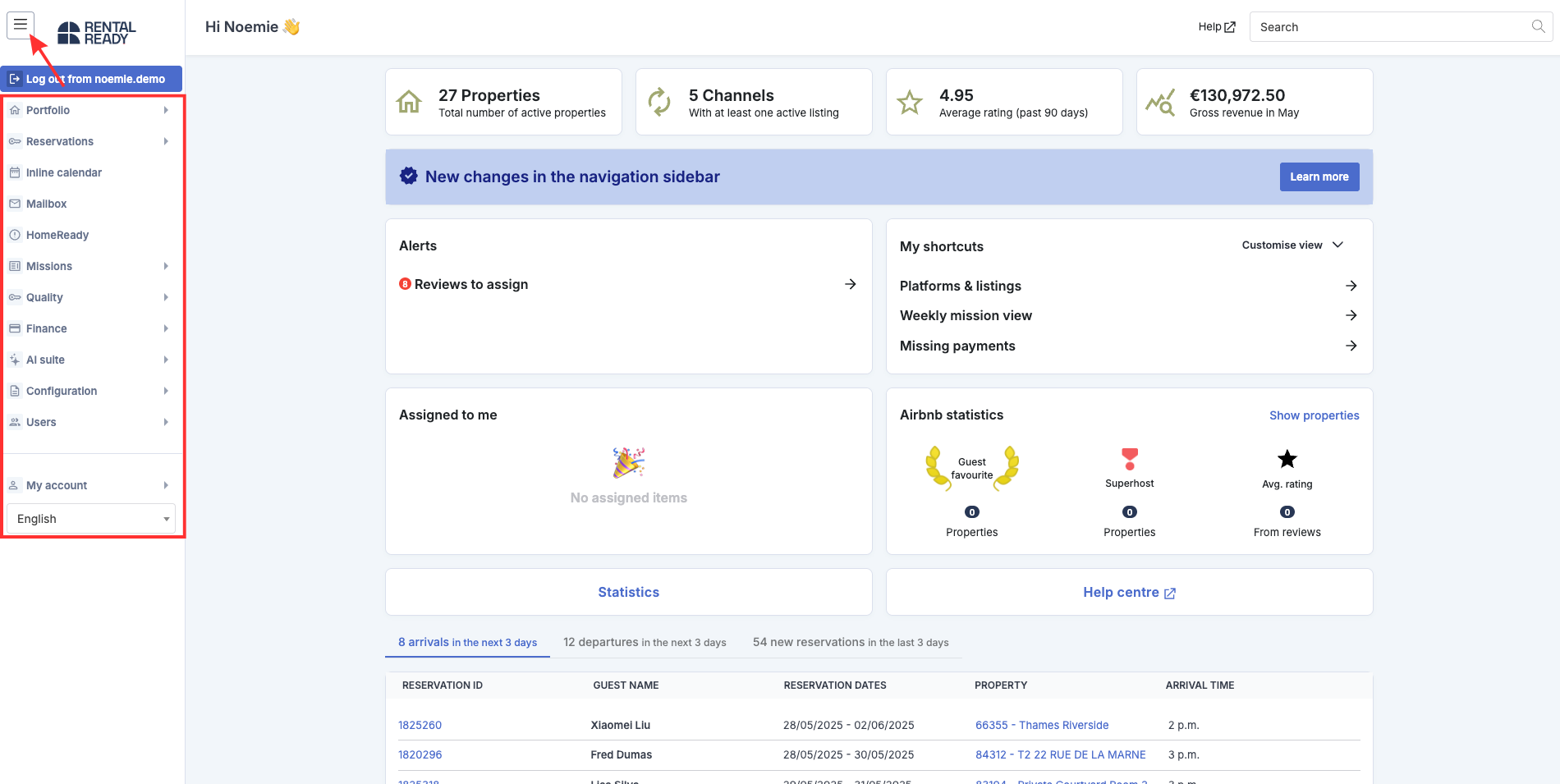Click the Missions list icon
Image resolution: width=1560 pixels, height=784 pixels.
point(15,266)
